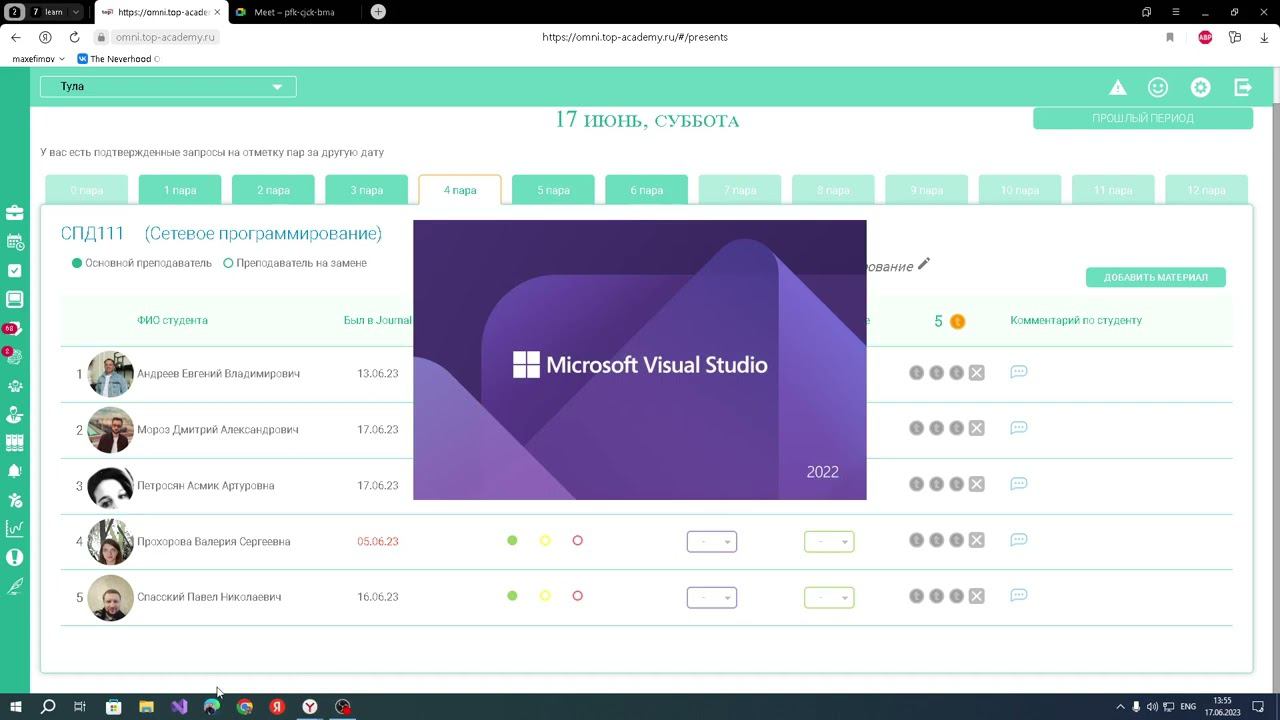
Task: Select 'Преподаватель на замене' radio option
Action: (295, 263)
